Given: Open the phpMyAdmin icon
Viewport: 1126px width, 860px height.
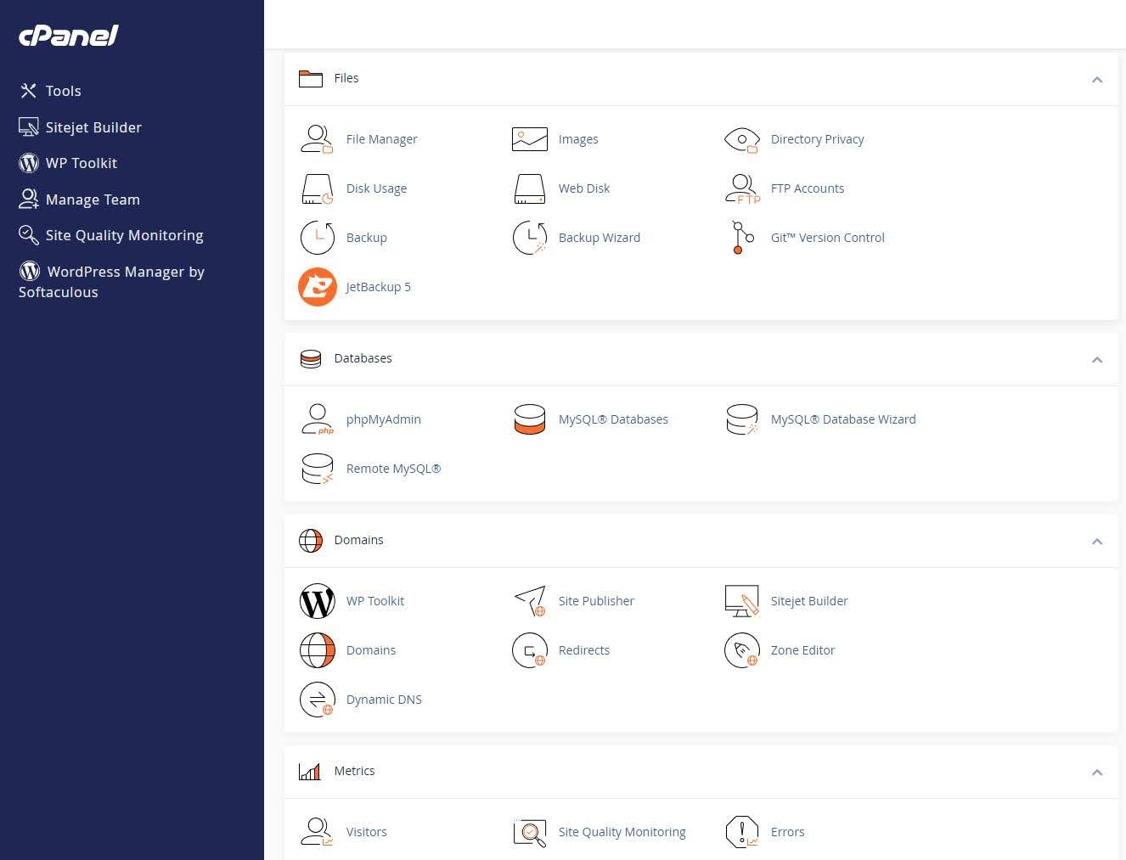Looking at the screenshot, I should [317, 419].
